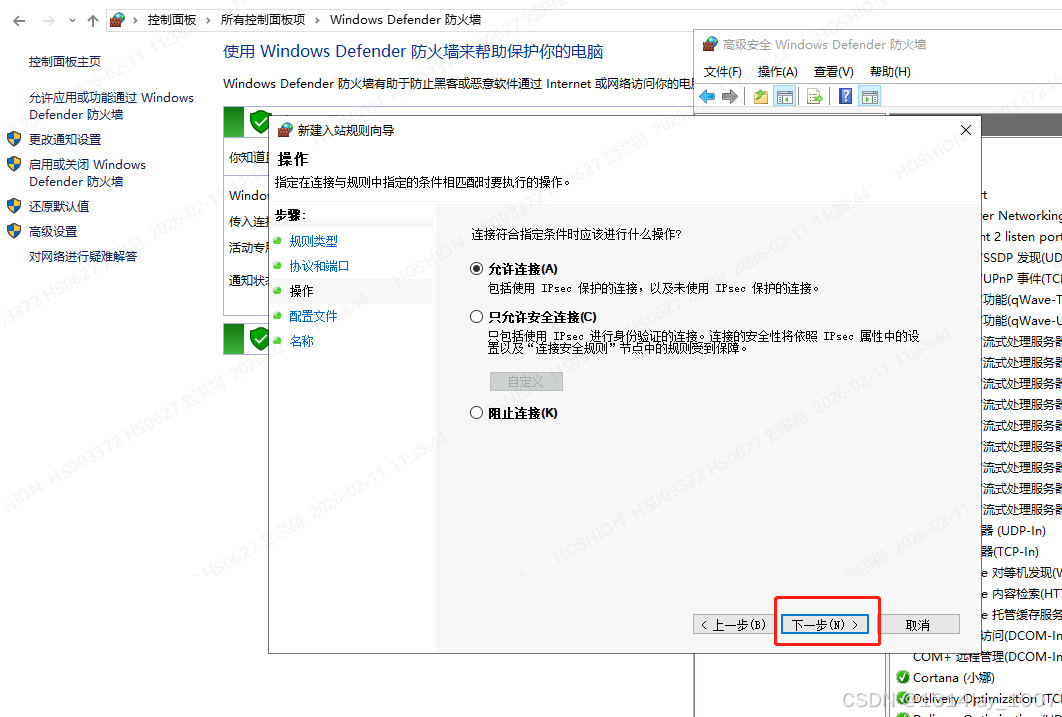Open the 帮助(H) menu
Viewport: 1062px width, 717px height.
coord(890,72)
